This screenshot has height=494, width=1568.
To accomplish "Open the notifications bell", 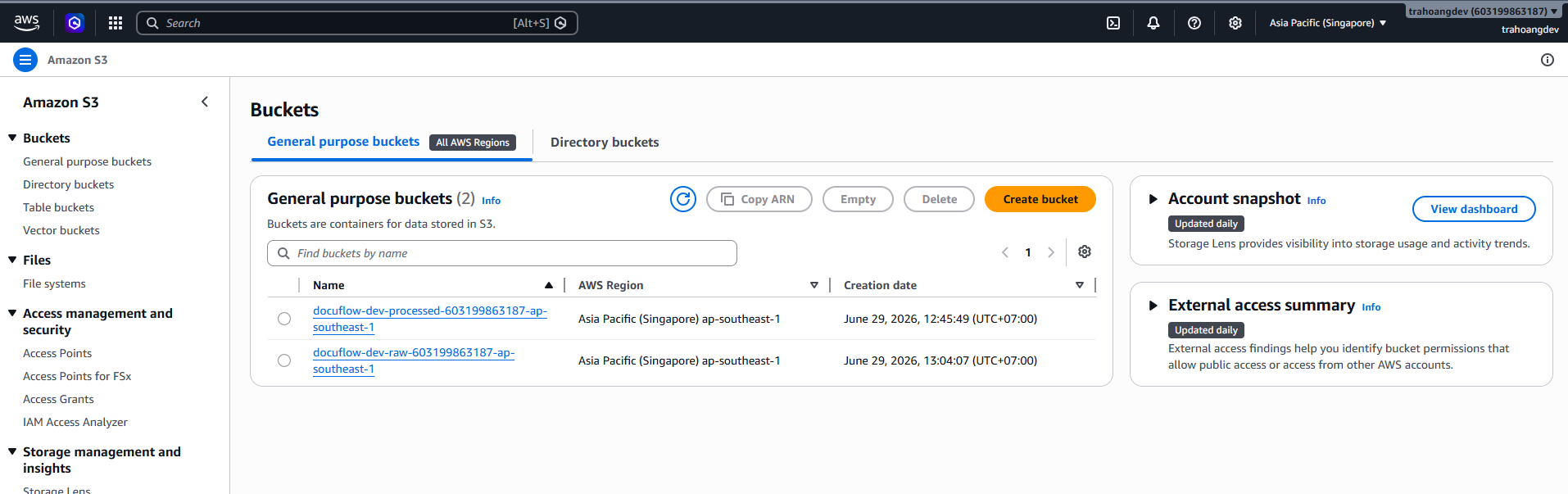I will click(x=1153, y=23).
